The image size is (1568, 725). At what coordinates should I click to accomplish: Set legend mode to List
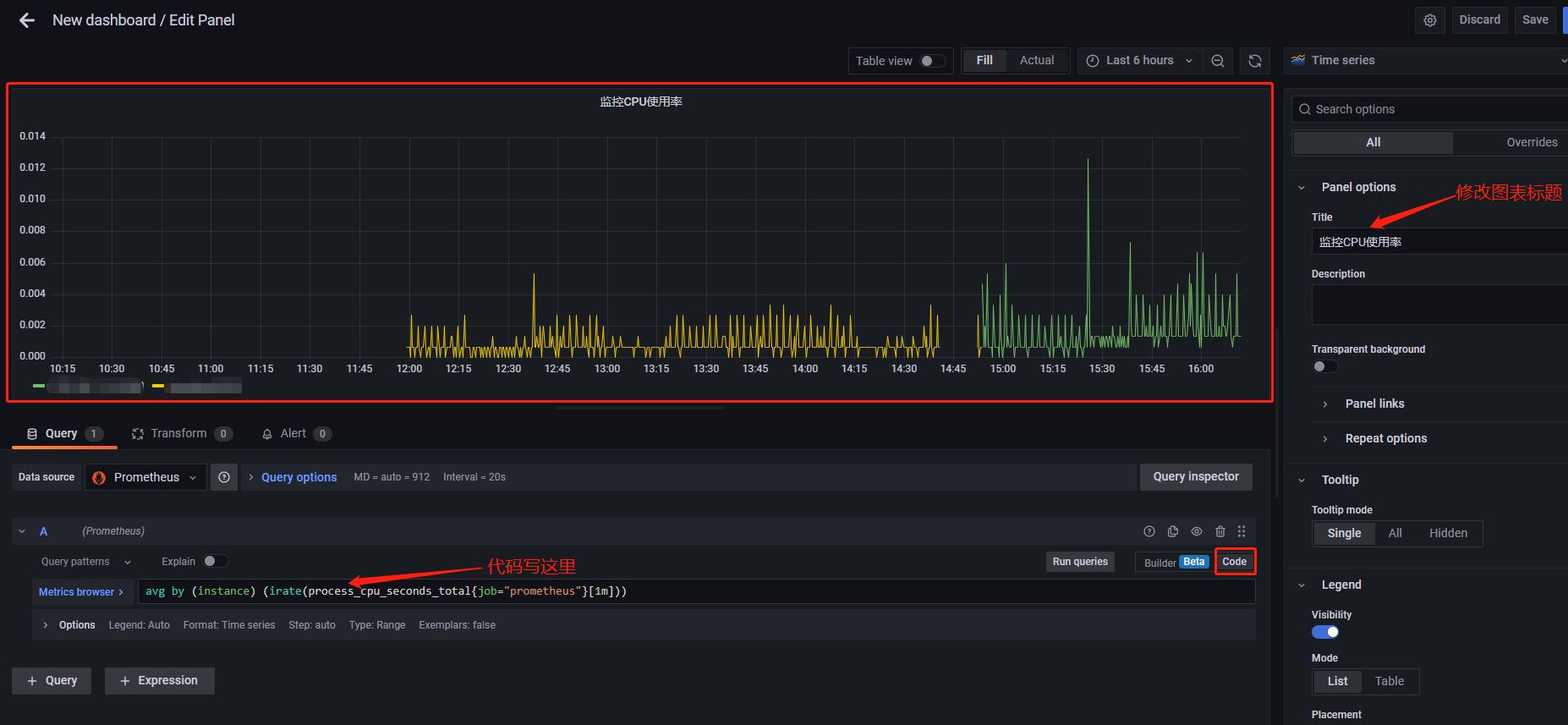[x=1337, y=681]
